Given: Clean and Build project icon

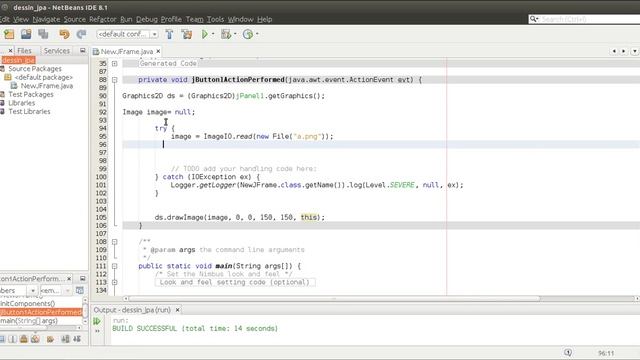Looking at the screenshot, I should [x=187, y=34].
